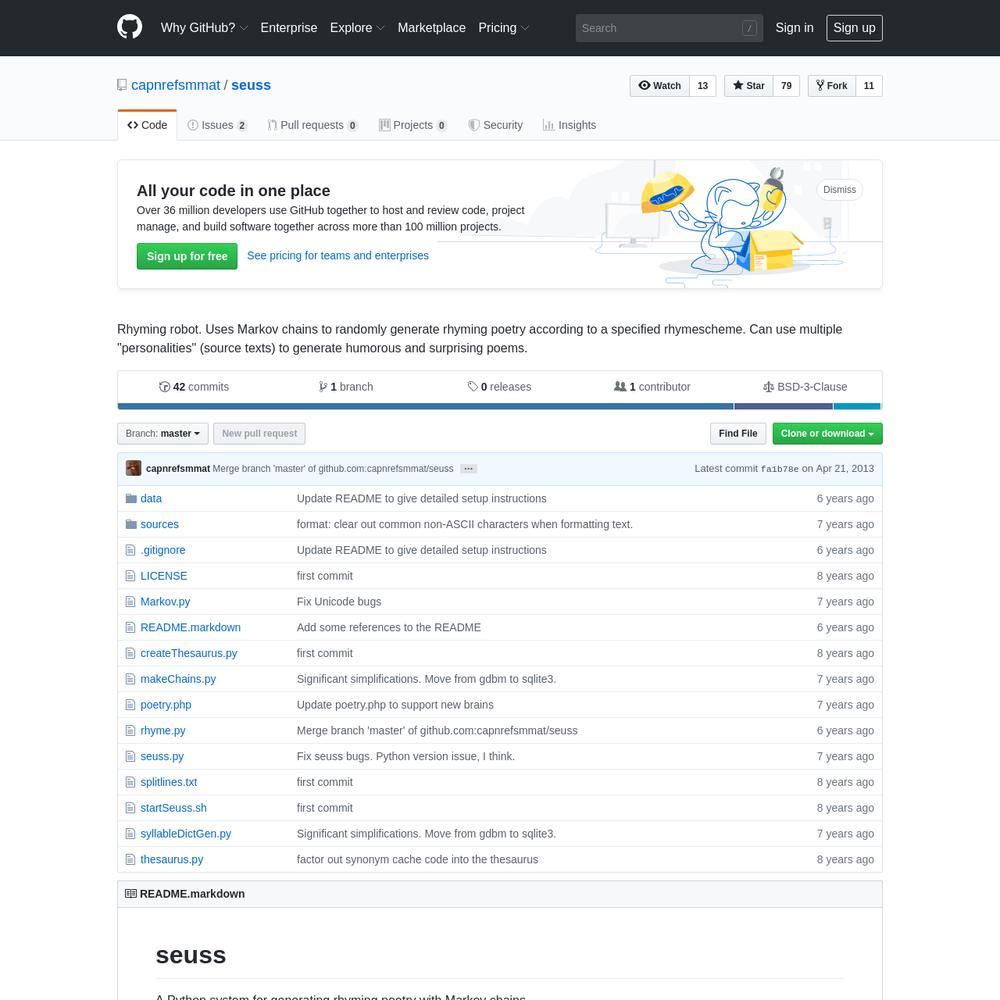Click Sign up for free
Image resolution: width=1000 pixels, height=1000 pixels.
187,256
